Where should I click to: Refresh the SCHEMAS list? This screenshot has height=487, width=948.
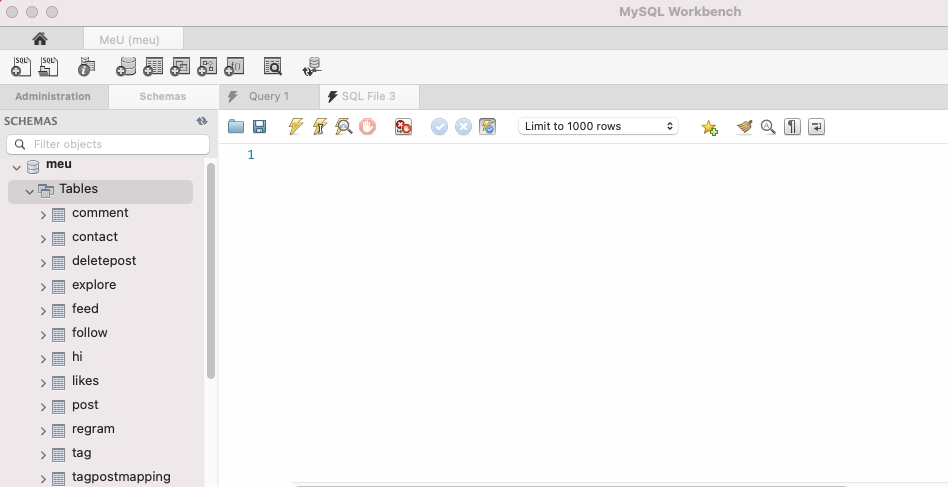pos(202,121)
